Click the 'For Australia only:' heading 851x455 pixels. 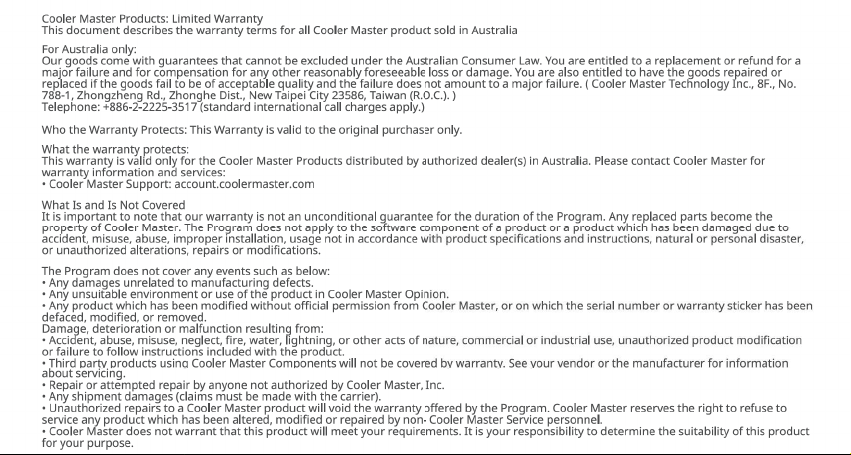click(x=90, y=49)
